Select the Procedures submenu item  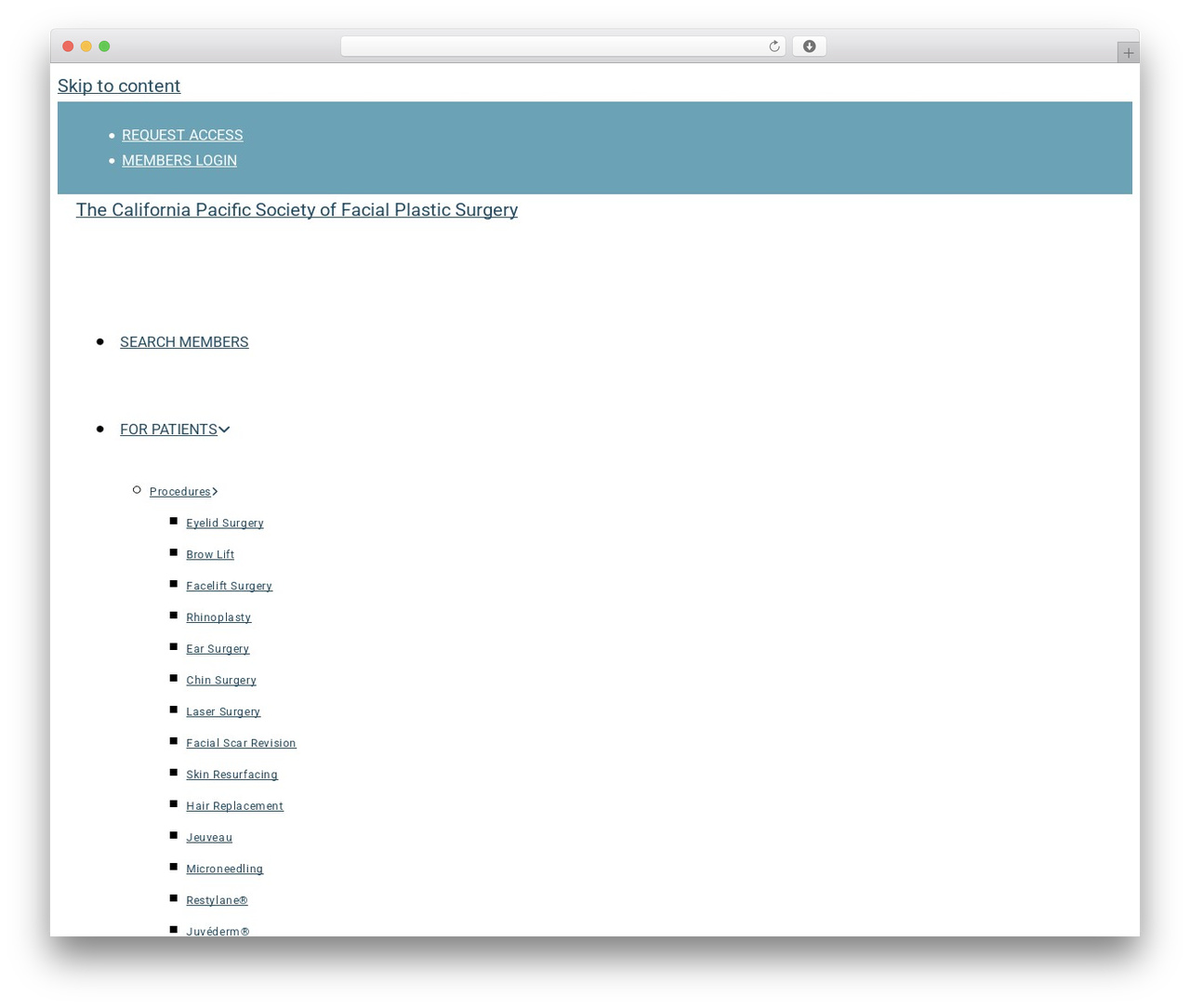pyautogui.click(x=180, y=492)
